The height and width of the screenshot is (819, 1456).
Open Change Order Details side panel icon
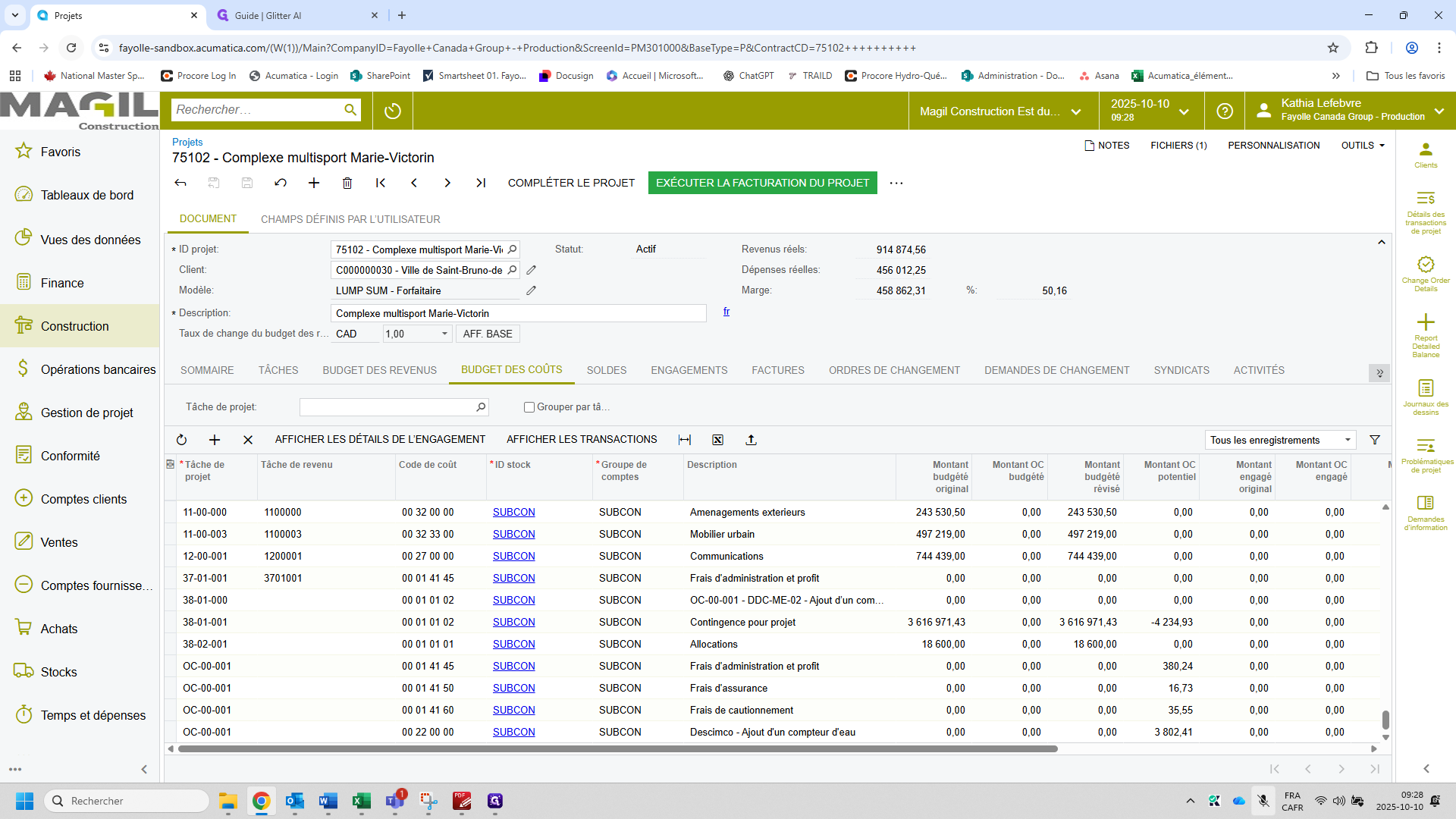point(1426,271)
